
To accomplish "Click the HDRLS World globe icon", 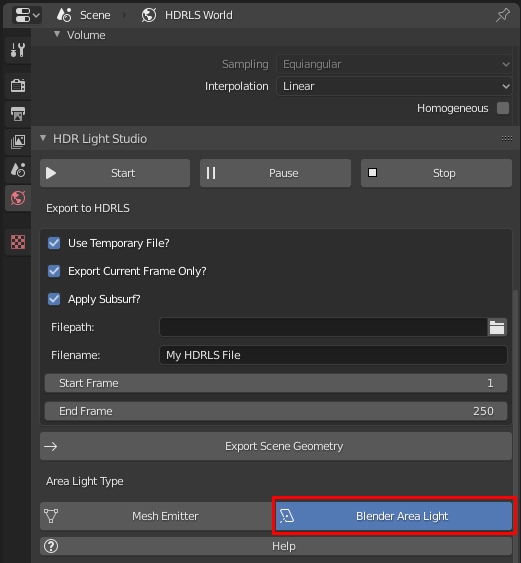I will pos(149,15).
